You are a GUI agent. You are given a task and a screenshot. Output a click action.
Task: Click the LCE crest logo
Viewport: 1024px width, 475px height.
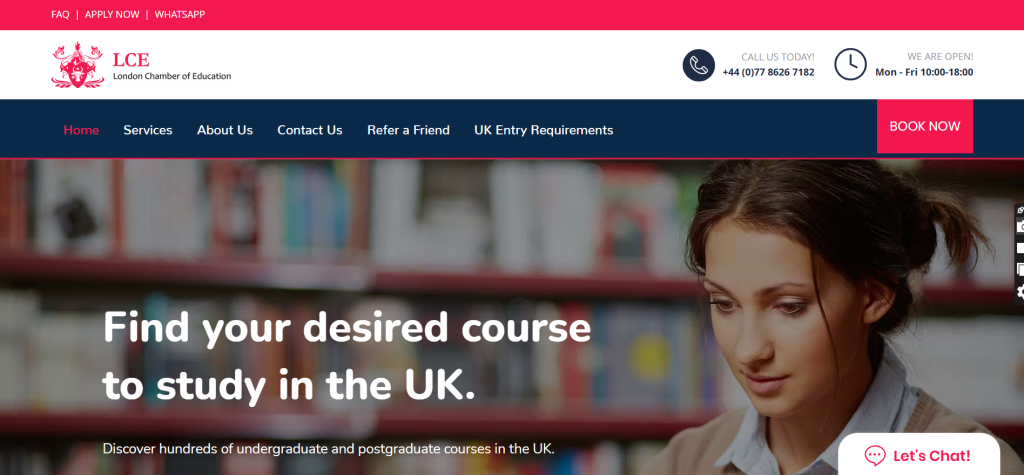pyautogui.click(x=77, y=65)
